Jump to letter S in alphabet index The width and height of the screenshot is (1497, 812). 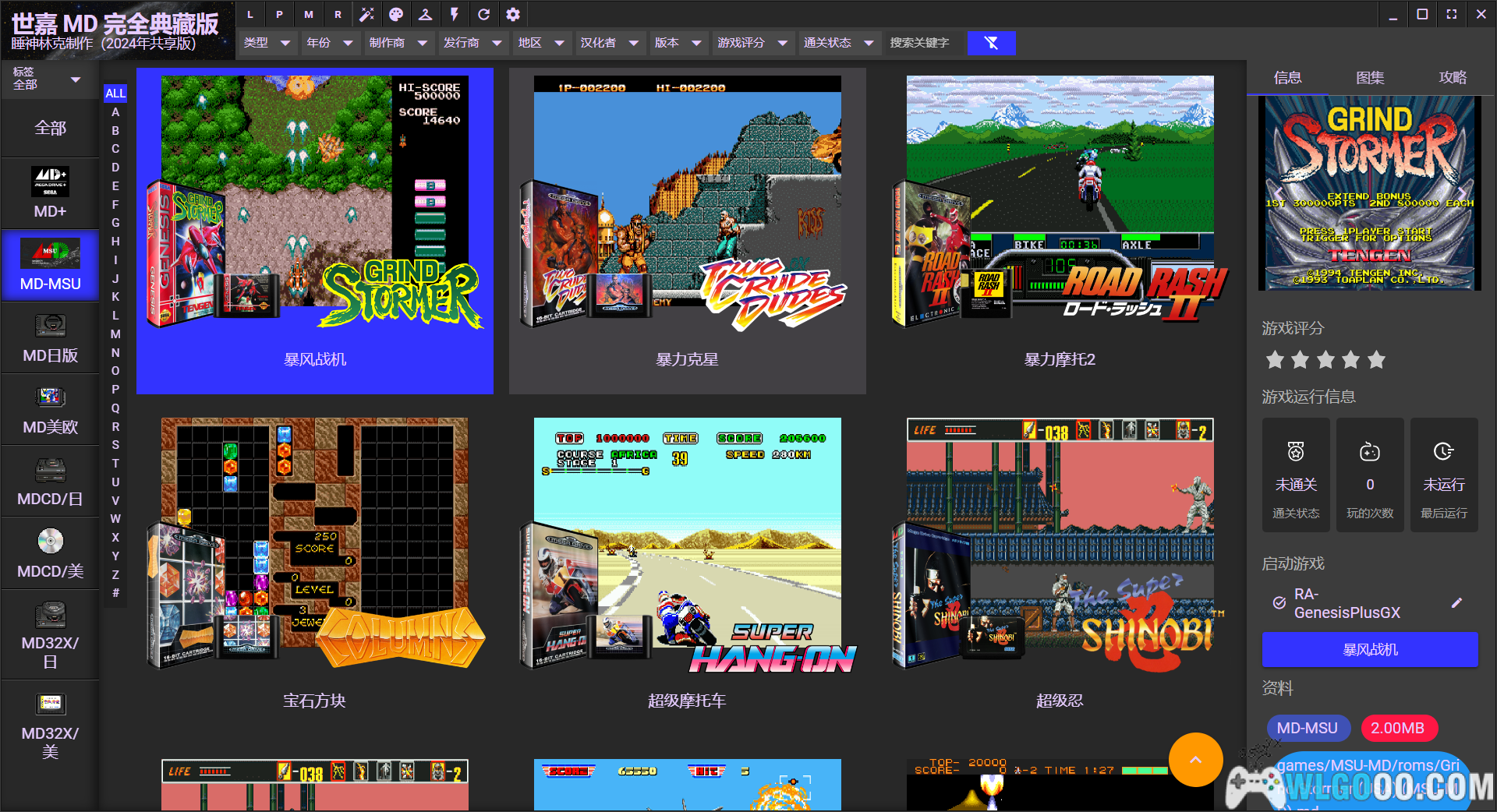coord(115,444)
